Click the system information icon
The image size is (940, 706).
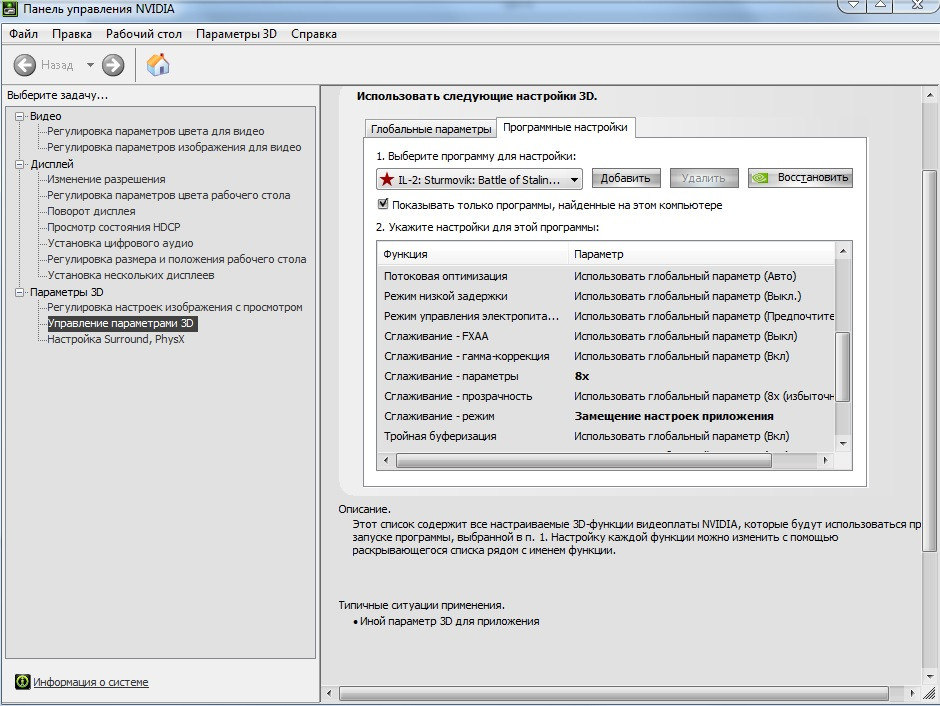click(22, 681)
